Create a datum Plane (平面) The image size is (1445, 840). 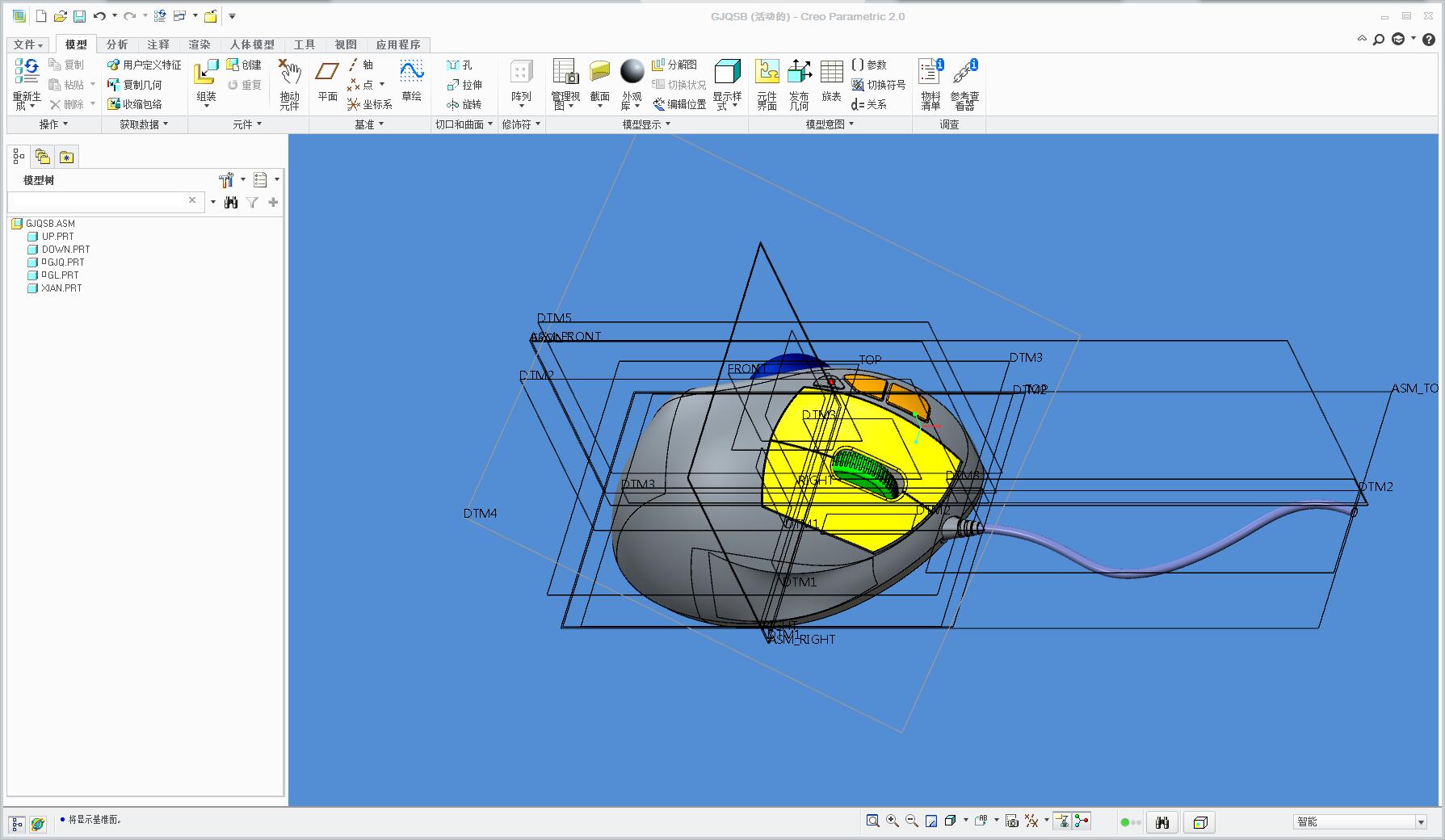(327, 81)
